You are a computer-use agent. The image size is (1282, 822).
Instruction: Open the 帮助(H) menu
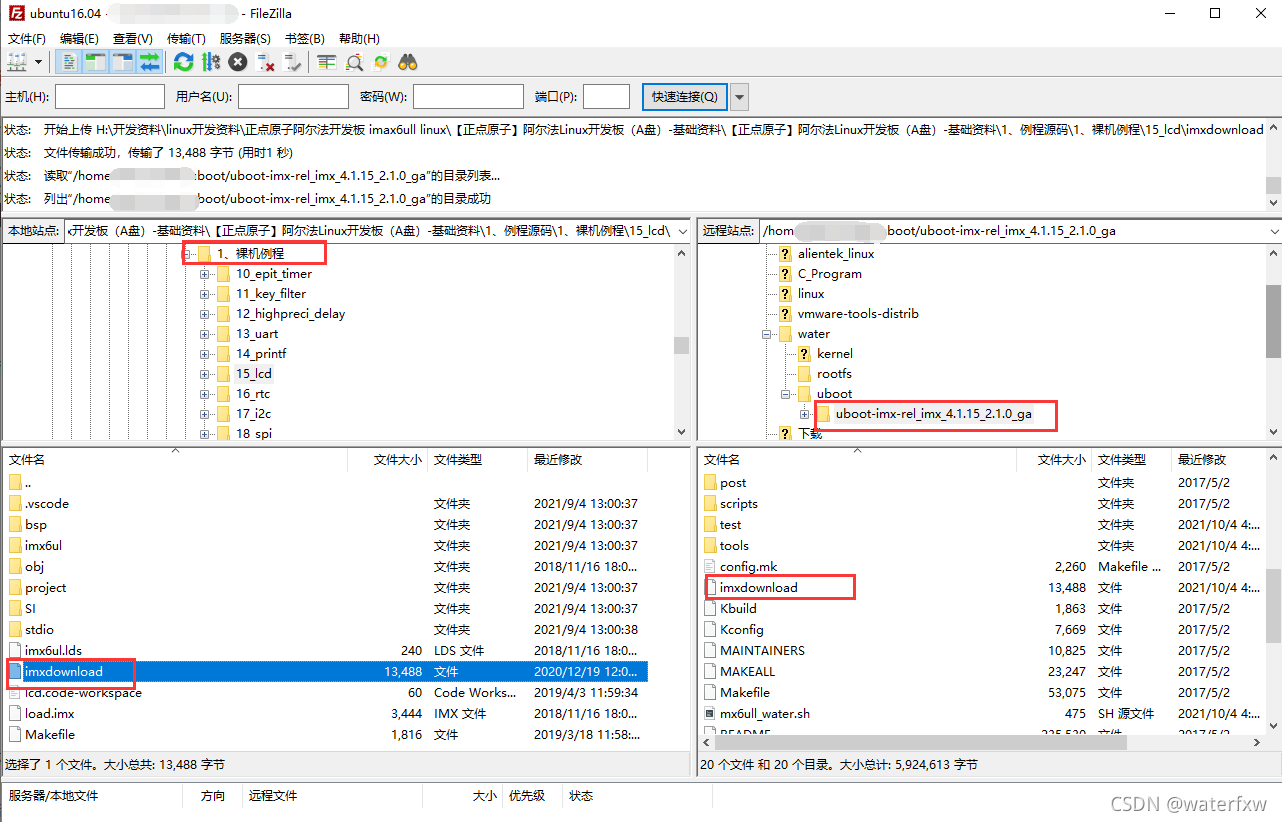[359, 38]
